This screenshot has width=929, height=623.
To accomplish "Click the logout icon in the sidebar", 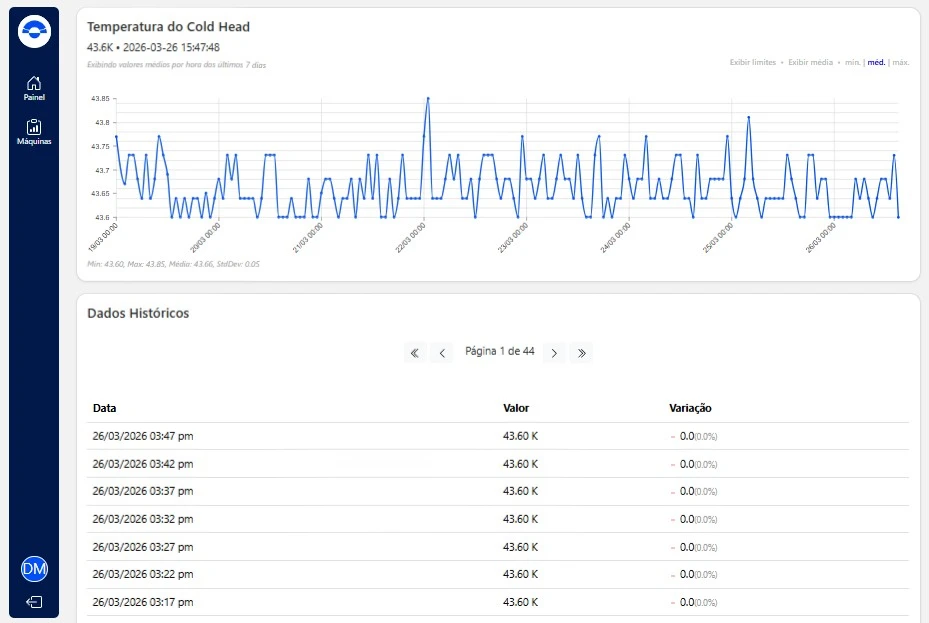I will [x=34, y=602].
